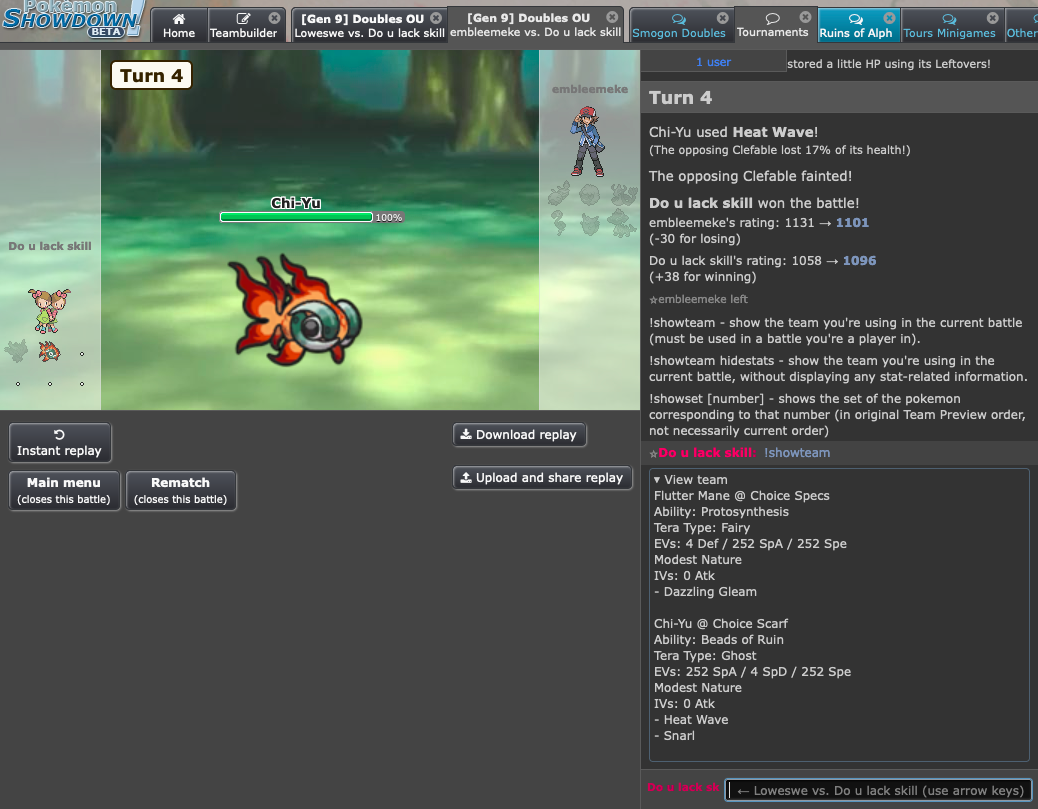This screenshot has width=1038, height=809.
Task: Click the Do u lack skill name label on battlefield
Action: pyautogui.click(x=50, y=246)
